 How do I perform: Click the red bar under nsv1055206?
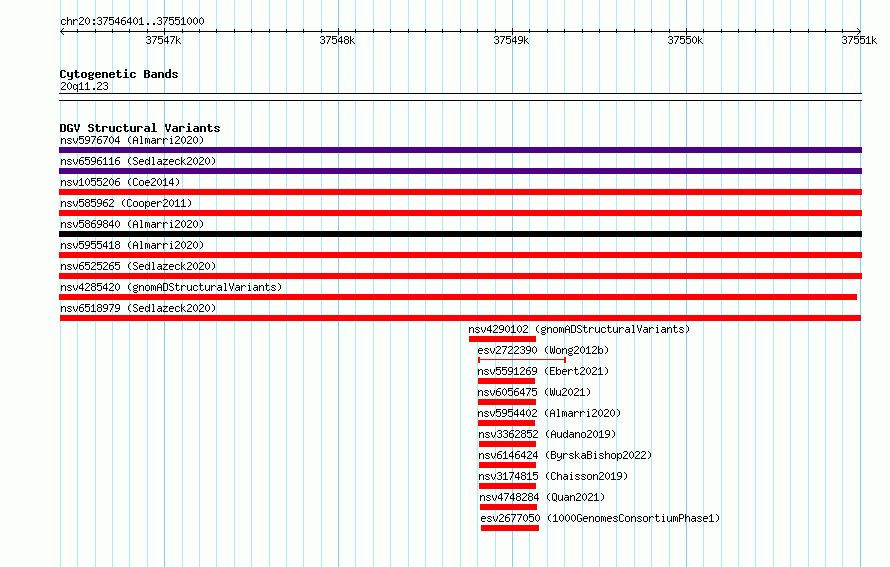[x=460, y=192]
